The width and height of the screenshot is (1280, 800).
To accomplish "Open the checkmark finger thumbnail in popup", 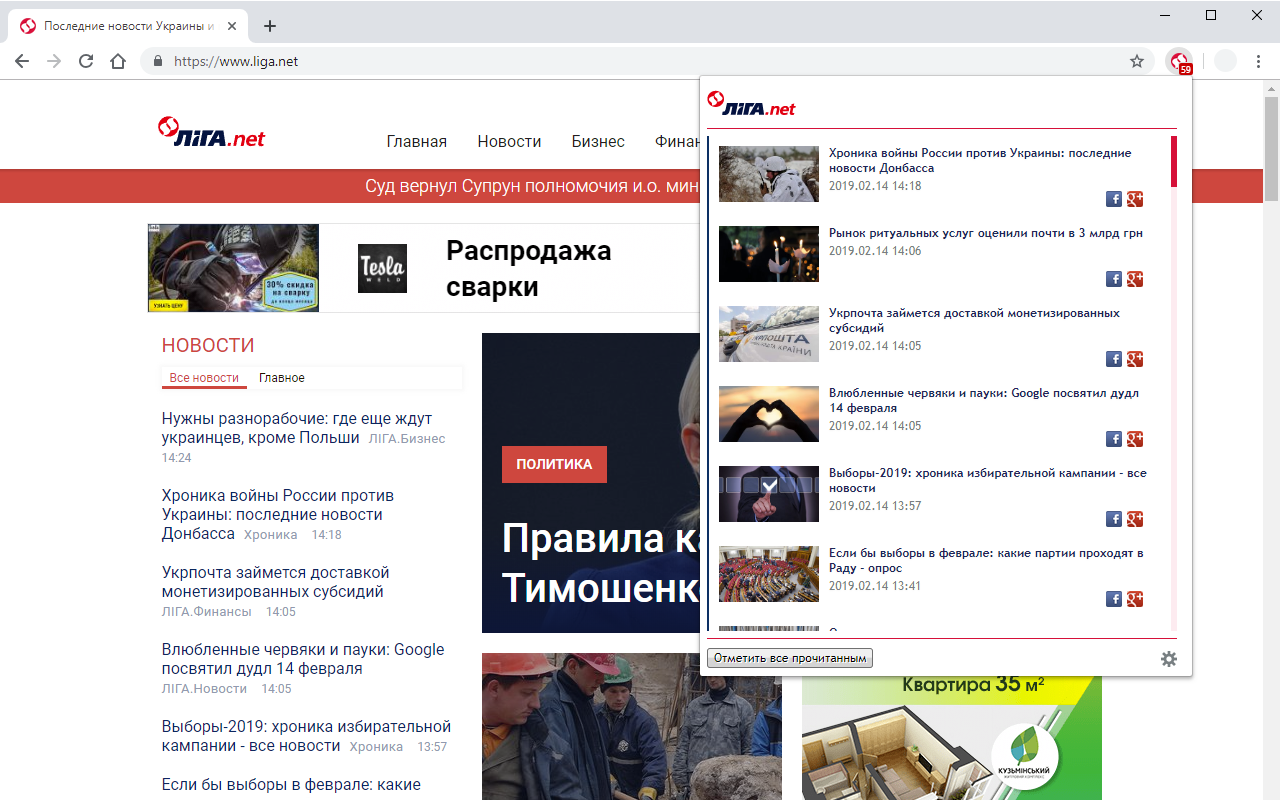I will click(769, 494).
